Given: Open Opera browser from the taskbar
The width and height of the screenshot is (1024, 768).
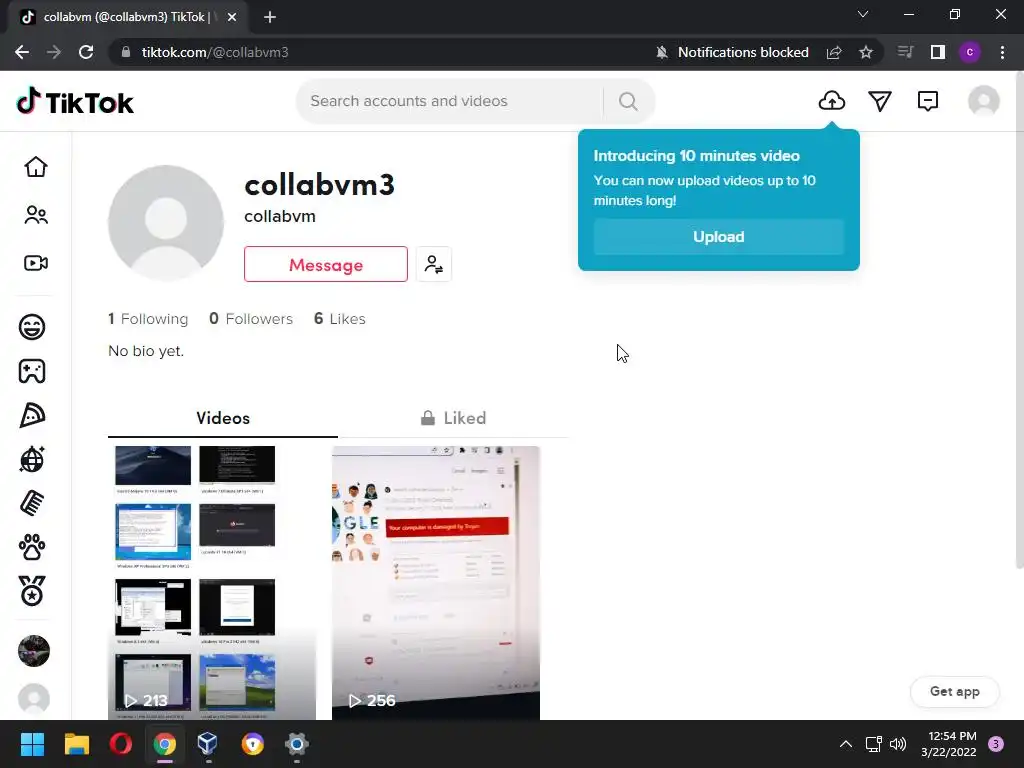Looking at the screenshot, I should coord(121,744).
